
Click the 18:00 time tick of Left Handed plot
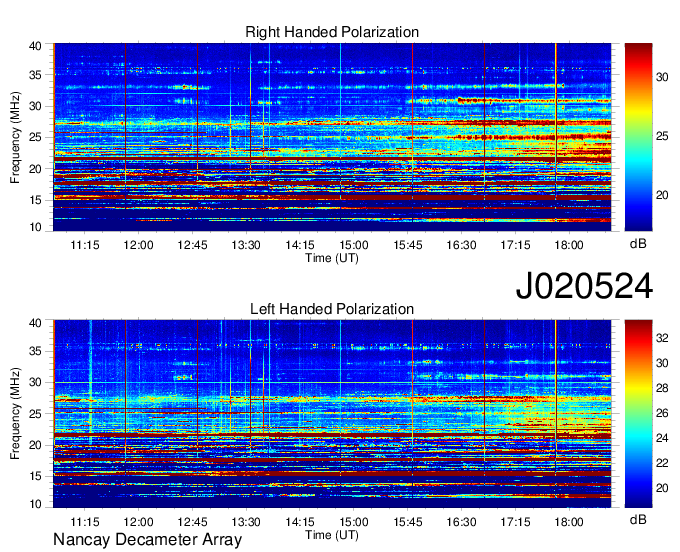point(569,522)
